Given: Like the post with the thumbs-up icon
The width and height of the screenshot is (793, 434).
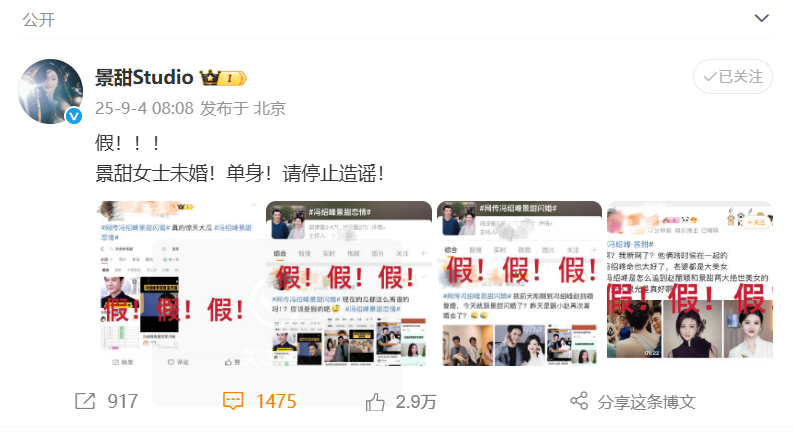Looking at the screenshot, I should click(375, 402).
